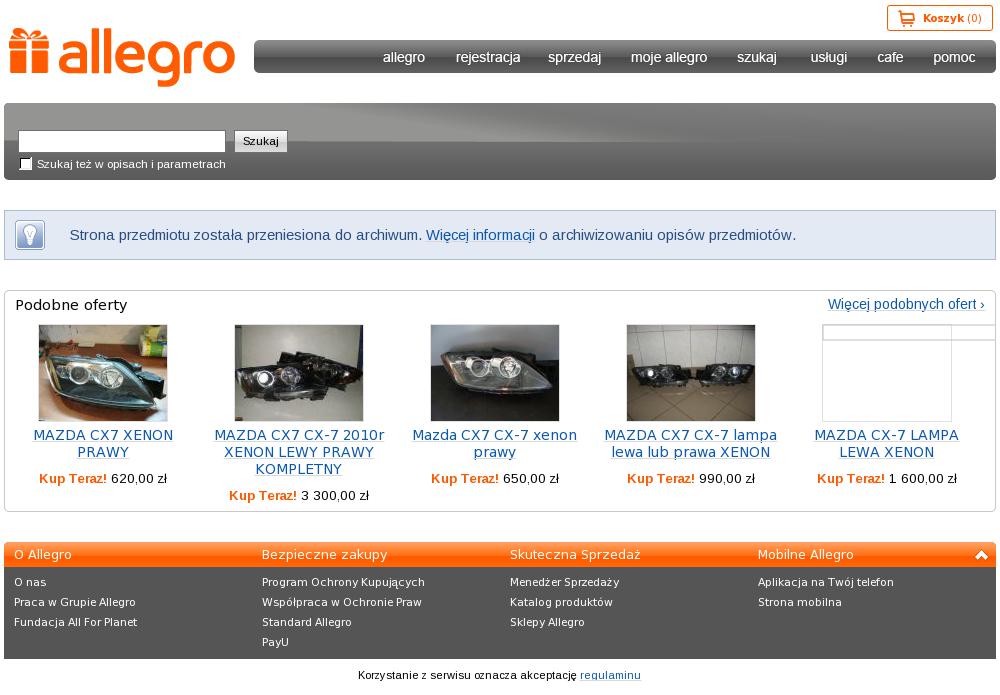This screenshot has height=695, width=1000.
Task: Focus the search text field
Action: point(122,141)
